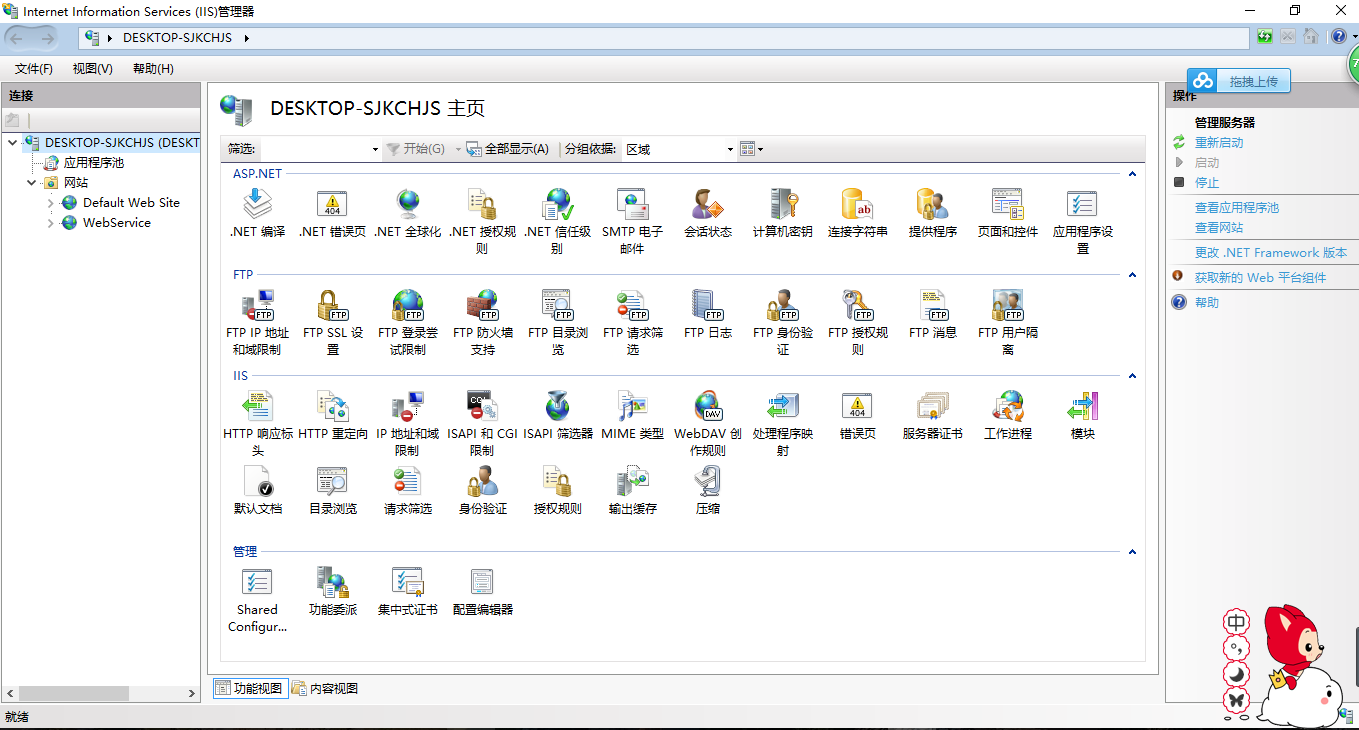Screen dimensions: 1359x730
Task: Expand Default Web Site node
Action: [51, 203]
